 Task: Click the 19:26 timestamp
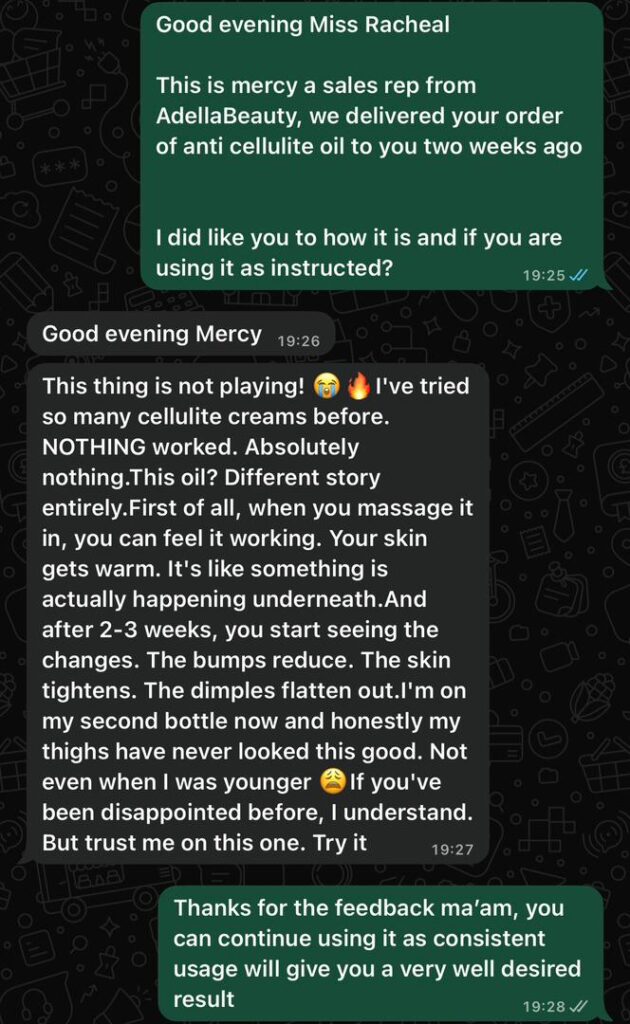pos(298,341)
